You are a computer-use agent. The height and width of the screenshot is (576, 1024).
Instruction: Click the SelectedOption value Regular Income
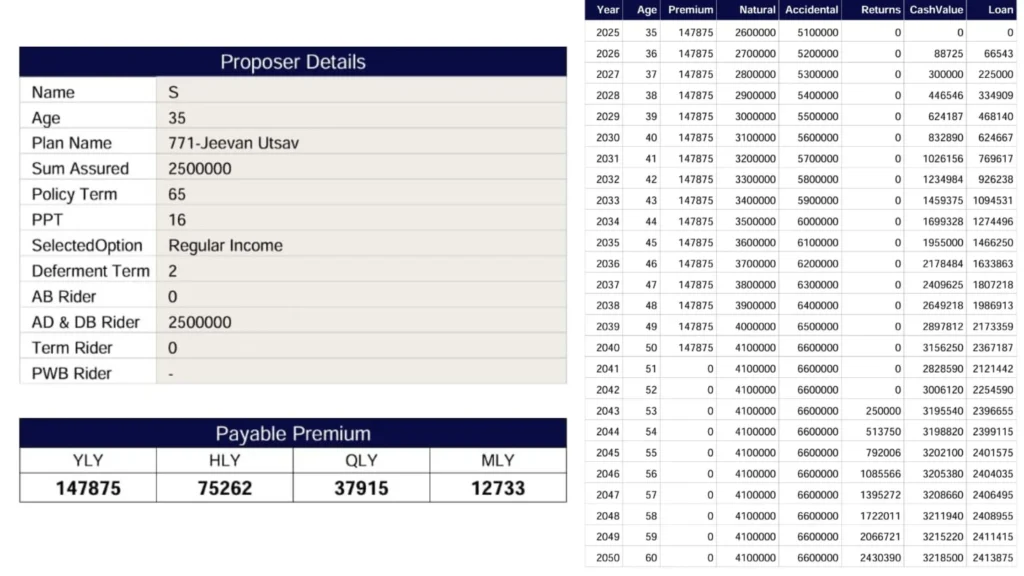point(225,245)
